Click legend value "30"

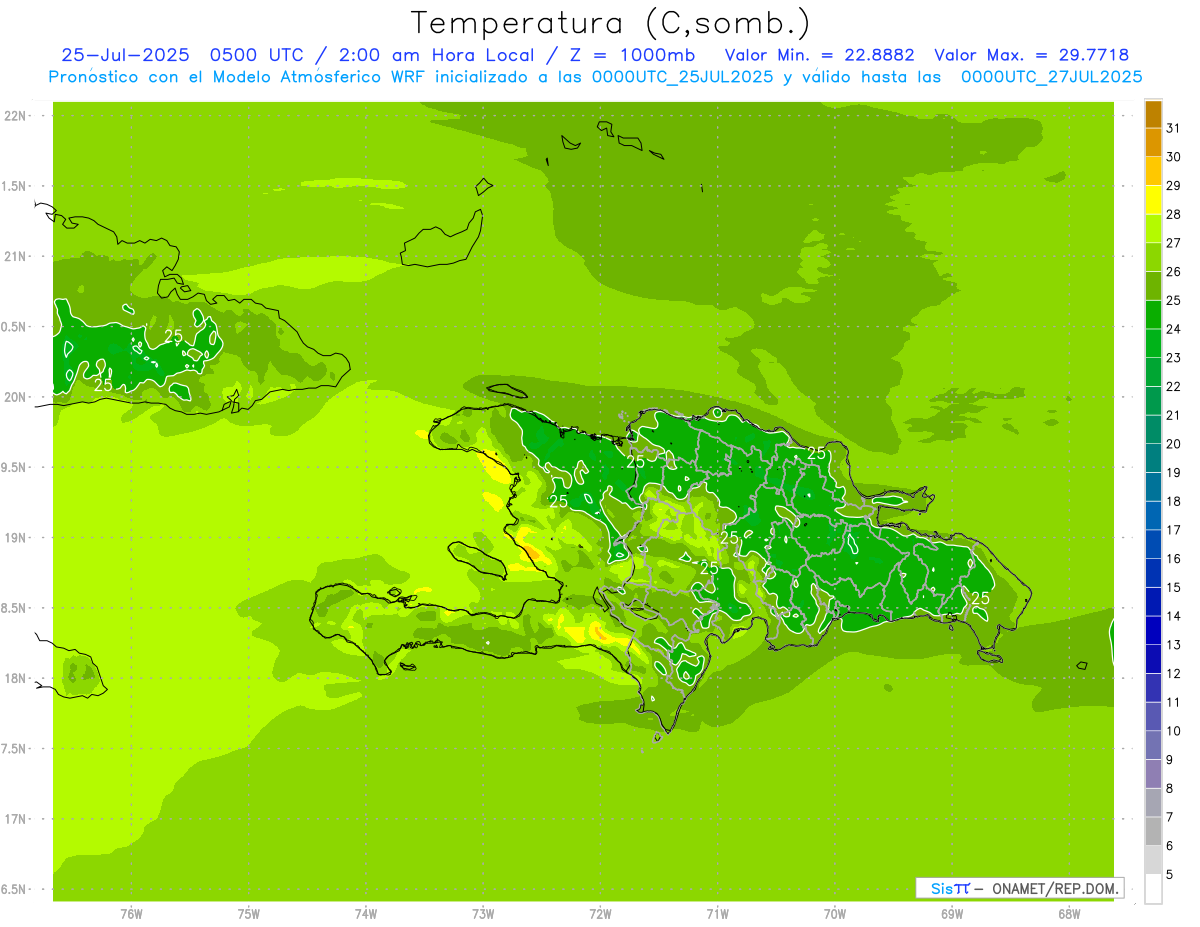pyautogui.click(x=1173, y=156)
